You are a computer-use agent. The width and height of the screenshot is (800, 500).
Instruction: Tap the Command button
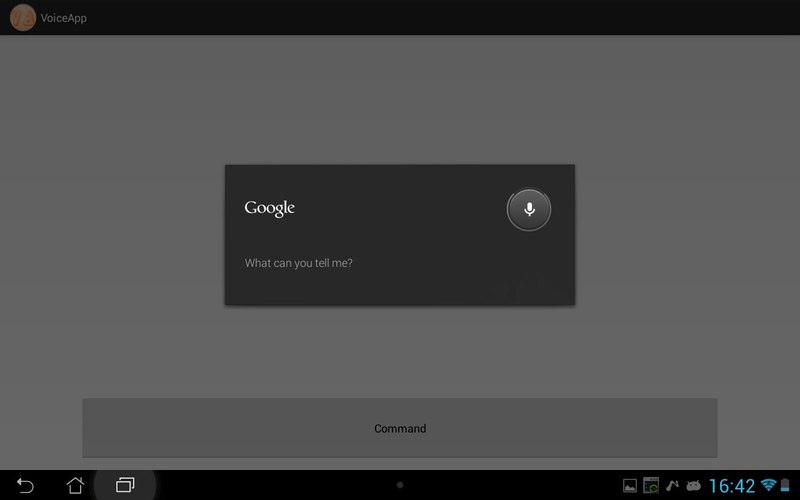click(400, 428)
